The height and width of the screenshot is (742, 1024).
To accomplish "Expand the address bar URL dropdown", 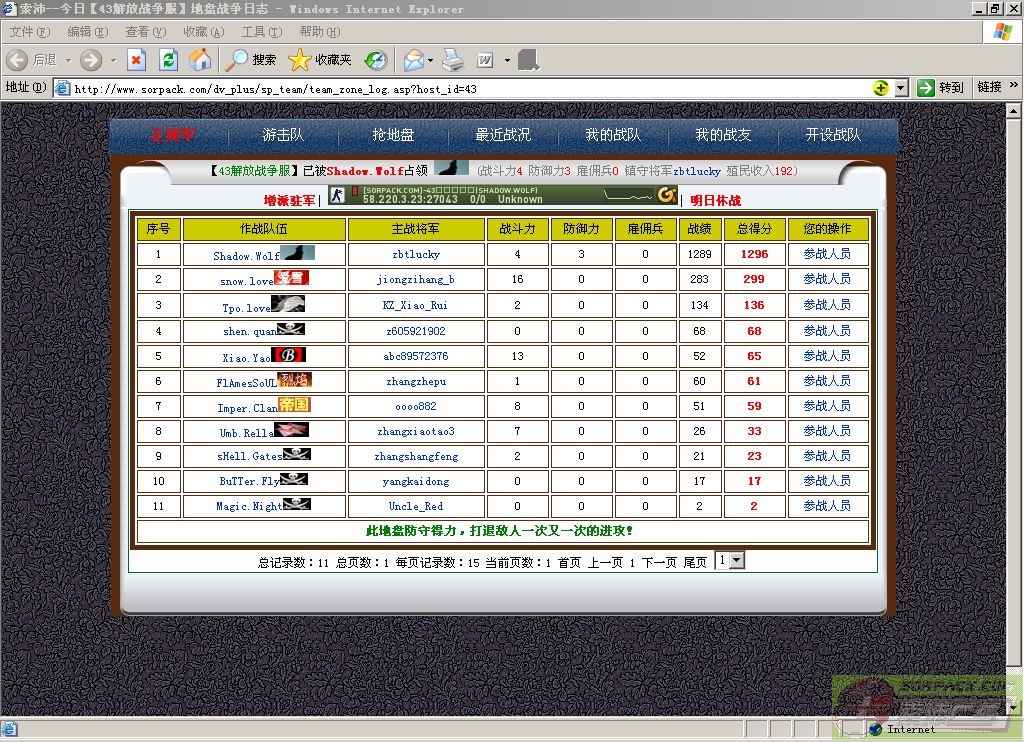I will click(x=900, y=88).
